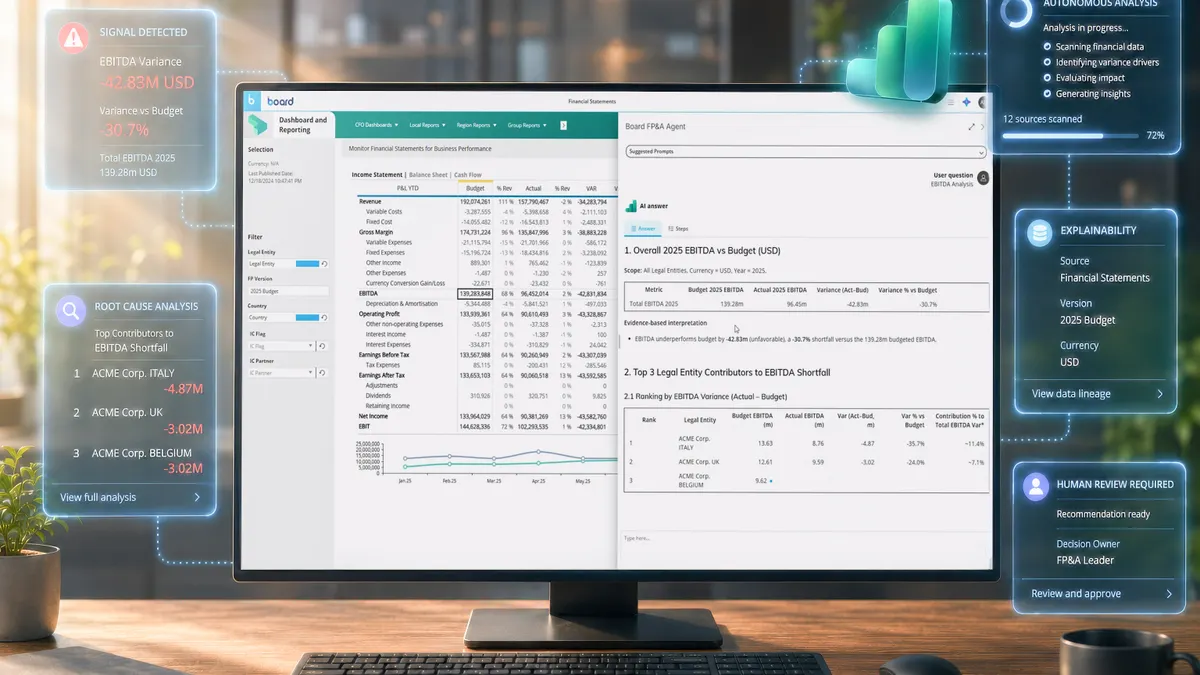
Task: Switch to the Cash Flow tab
Action: point(468,175)
